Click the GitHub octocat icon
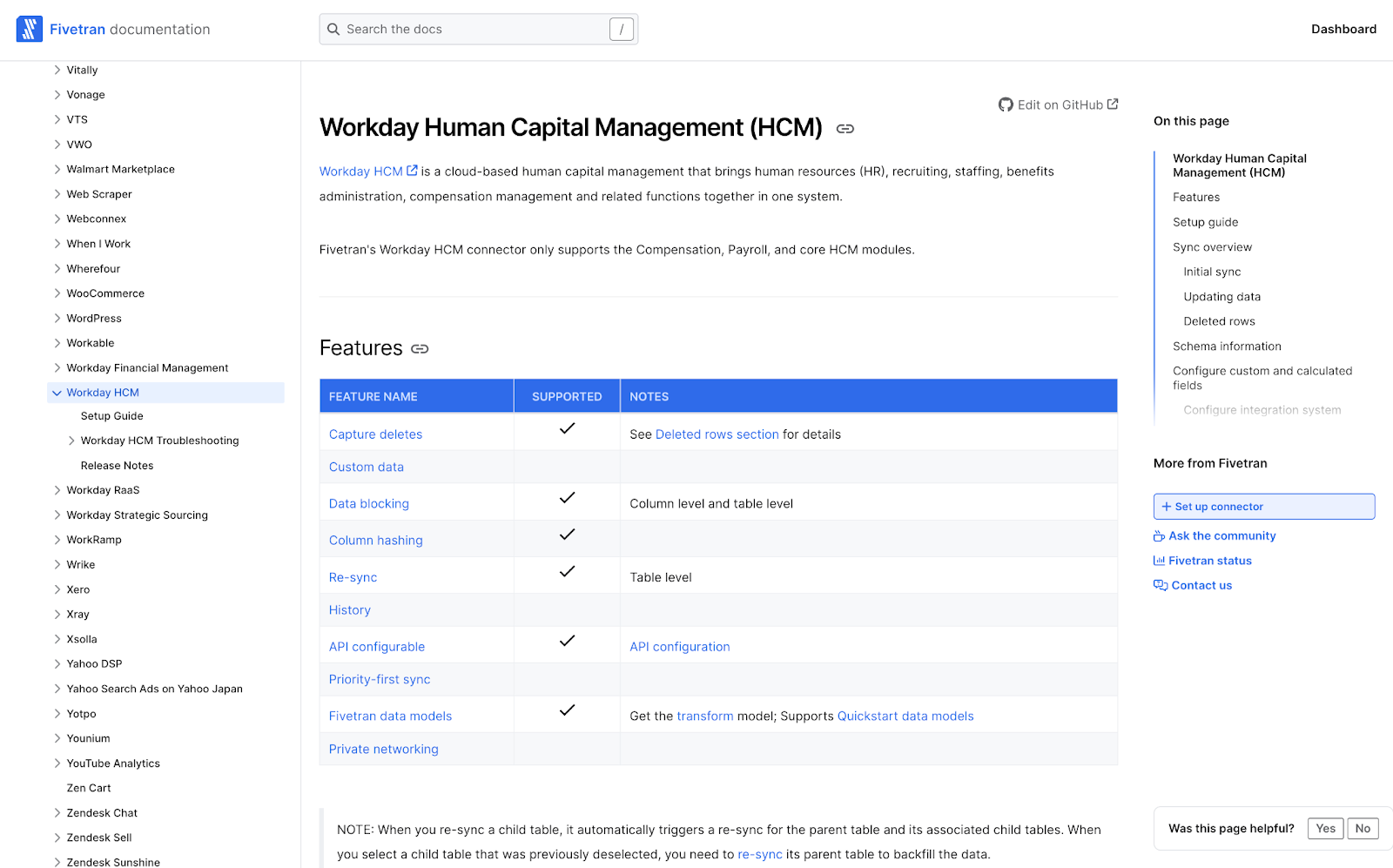1393x868 pixels. (x=1006, y=104)
